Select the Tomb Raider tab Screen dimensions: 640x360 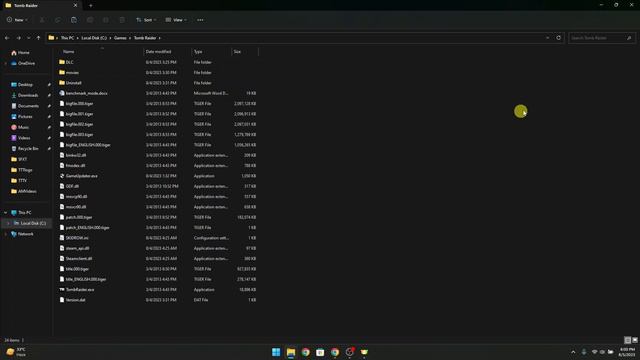41,5
